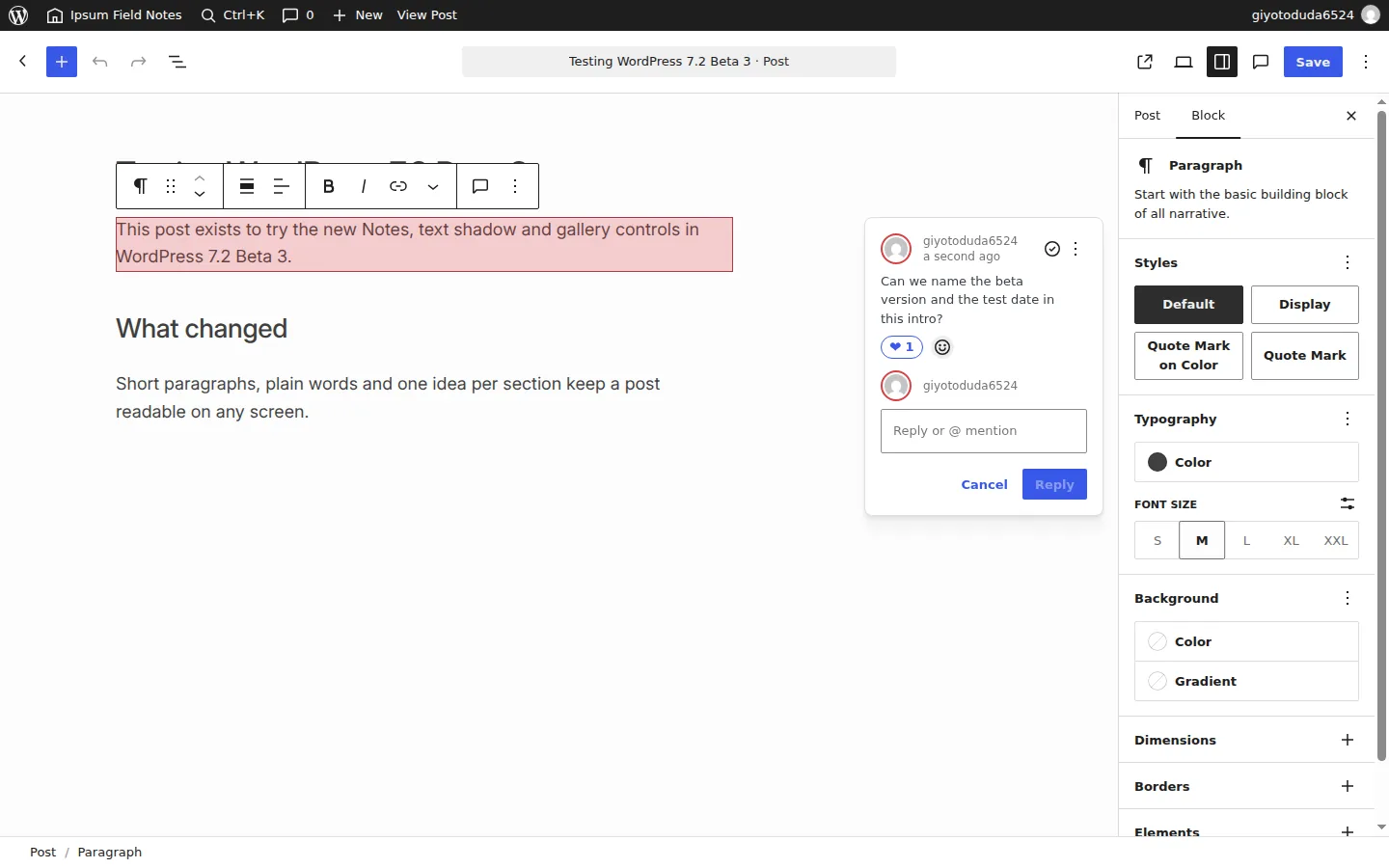Select the Block tab
The height and width of the screenshot is (868, 1389).
1208,116
